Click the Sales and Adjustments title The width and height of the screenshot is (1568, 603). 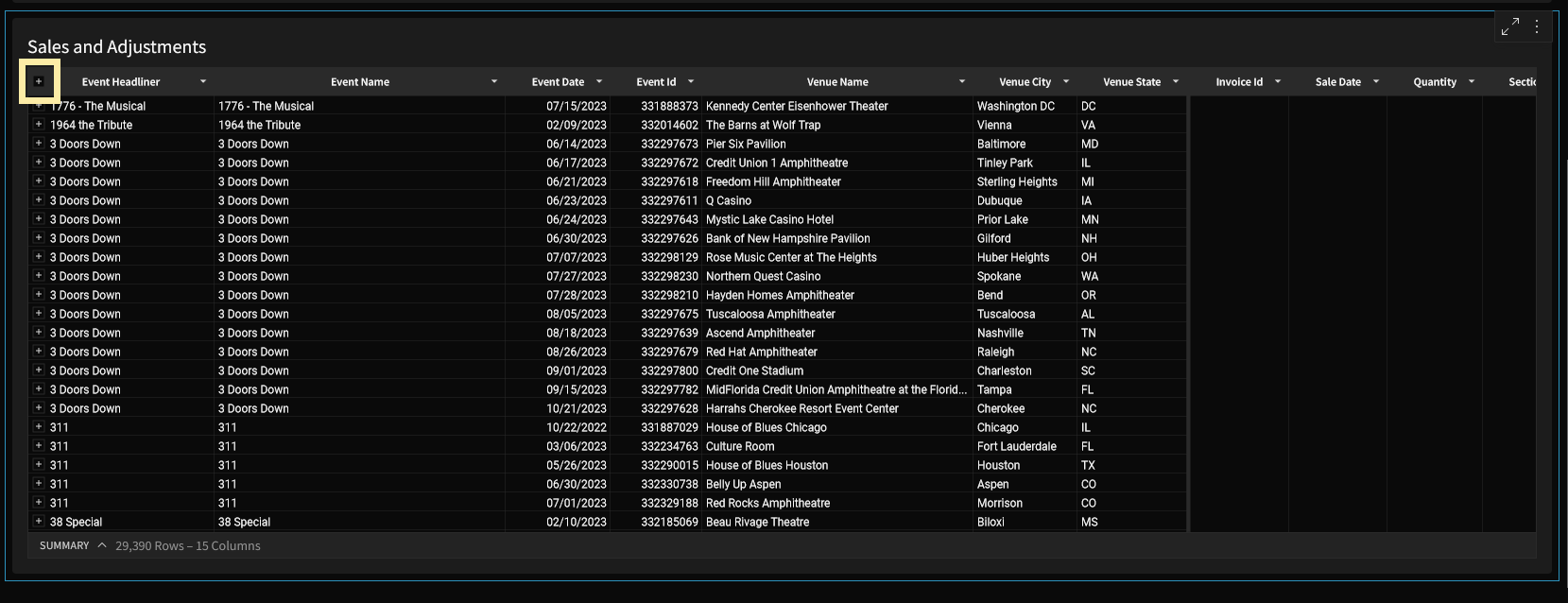point(116,46)
